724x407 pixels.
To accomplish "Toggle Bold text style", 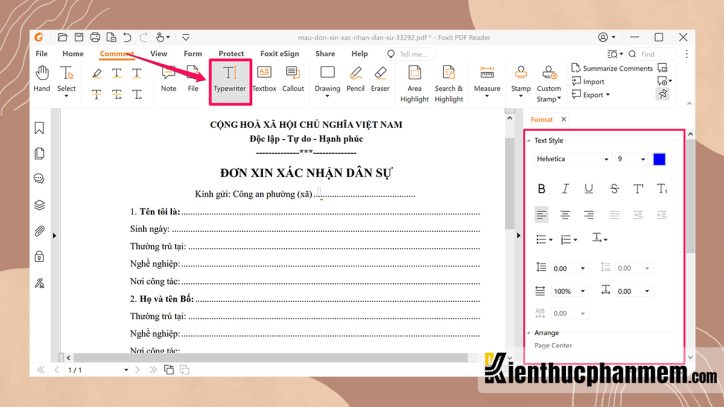I will pos(541,188).
